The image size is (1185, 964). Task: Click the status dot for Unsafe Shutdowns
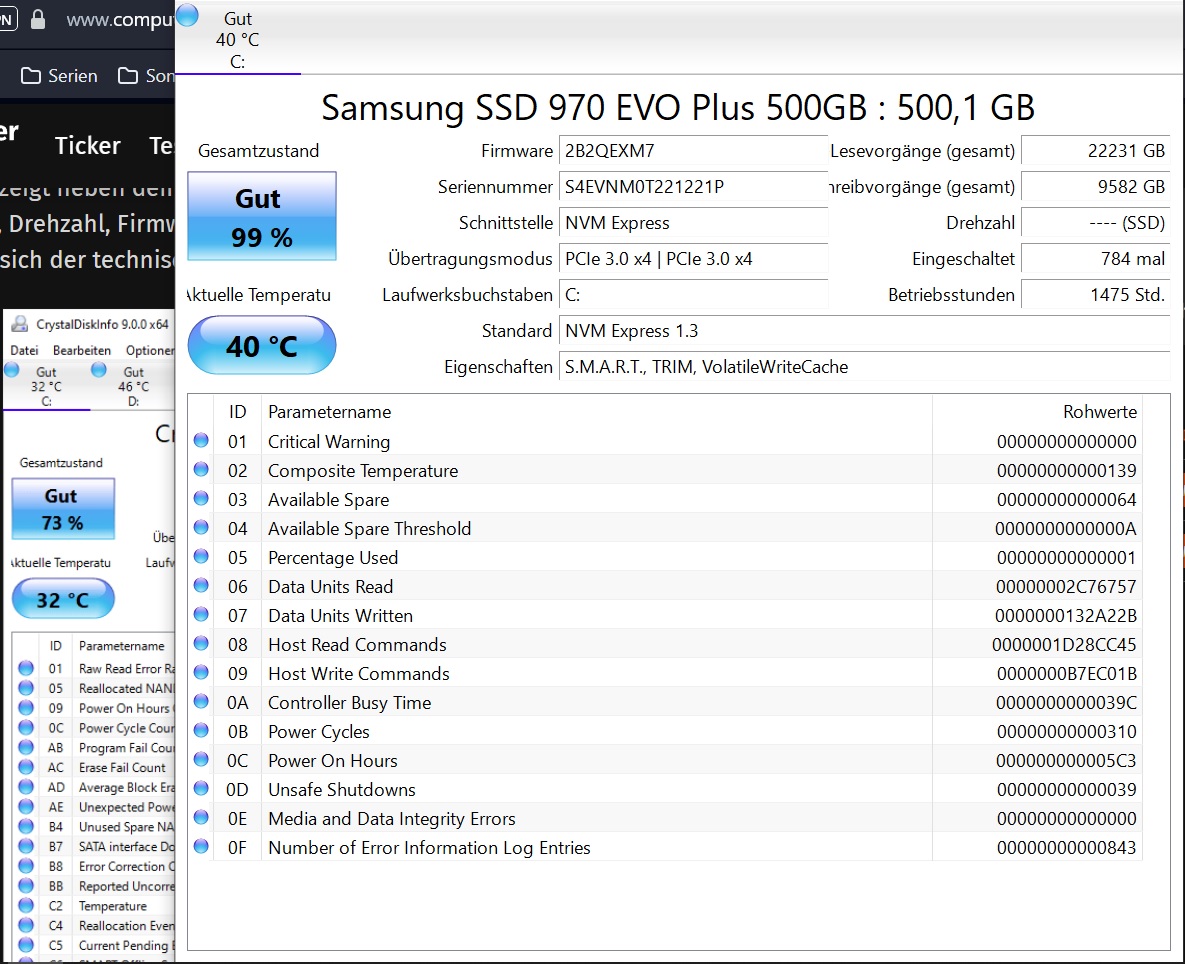click(x=201, y=789)
